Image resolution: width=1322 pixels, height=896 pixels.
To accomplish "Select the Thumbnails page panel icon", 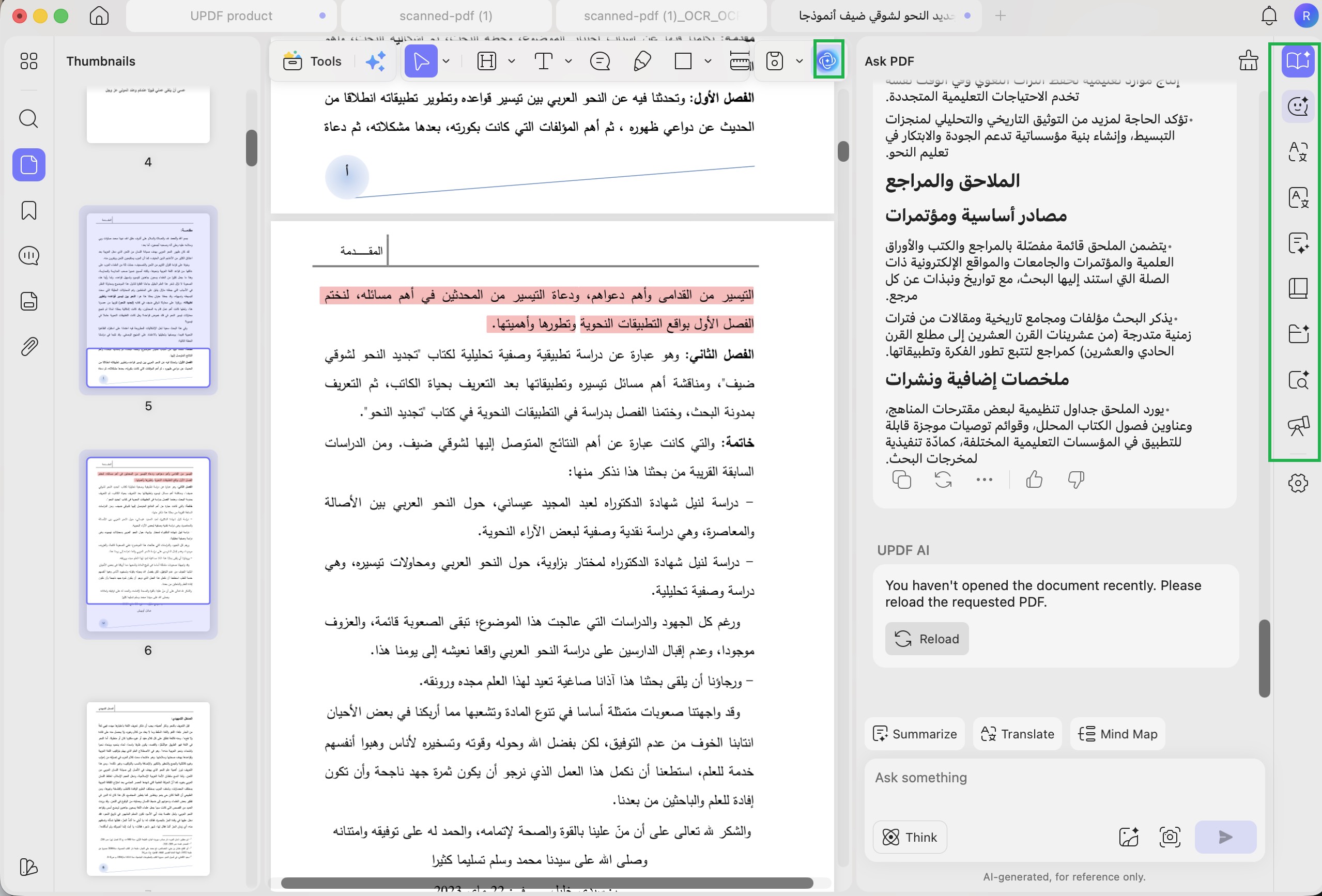I will (x=29, y=165).
